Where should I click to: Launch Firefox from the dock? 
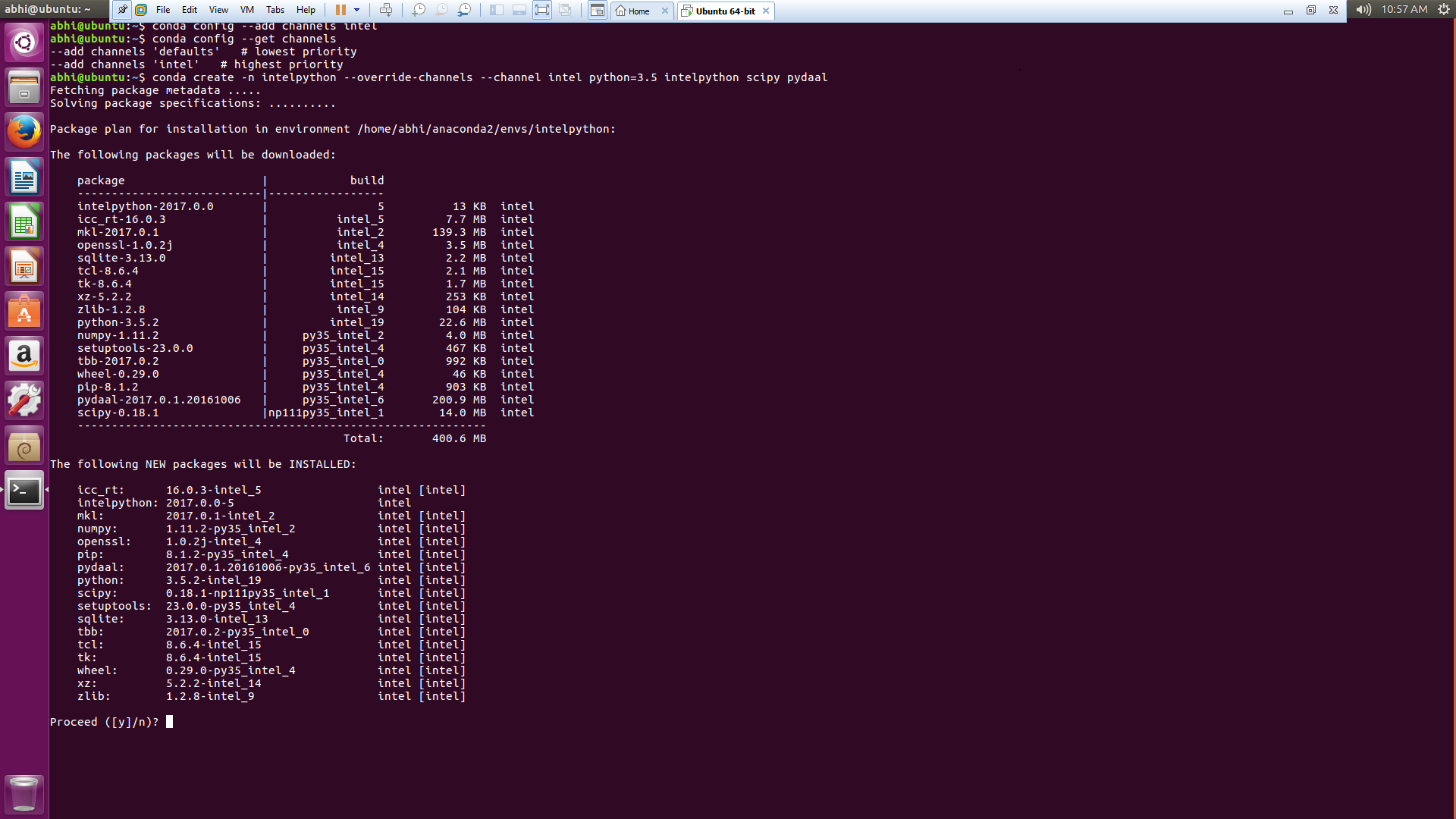coord(24,132)
